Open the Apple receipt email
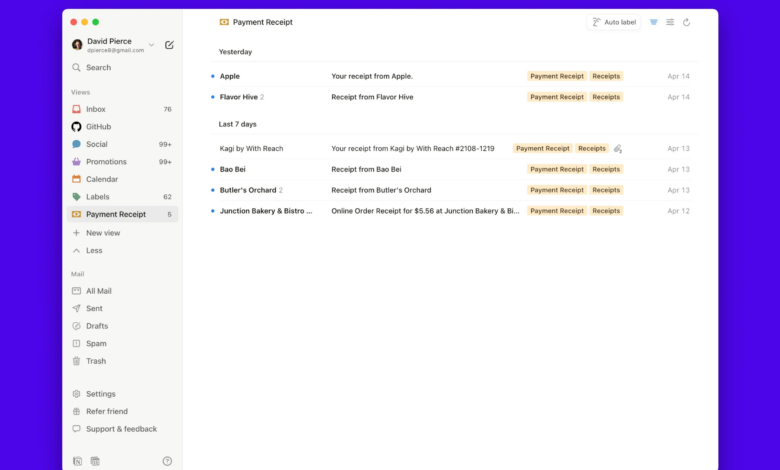The width and height of the screenshot is (780, 470). point(454,76)
